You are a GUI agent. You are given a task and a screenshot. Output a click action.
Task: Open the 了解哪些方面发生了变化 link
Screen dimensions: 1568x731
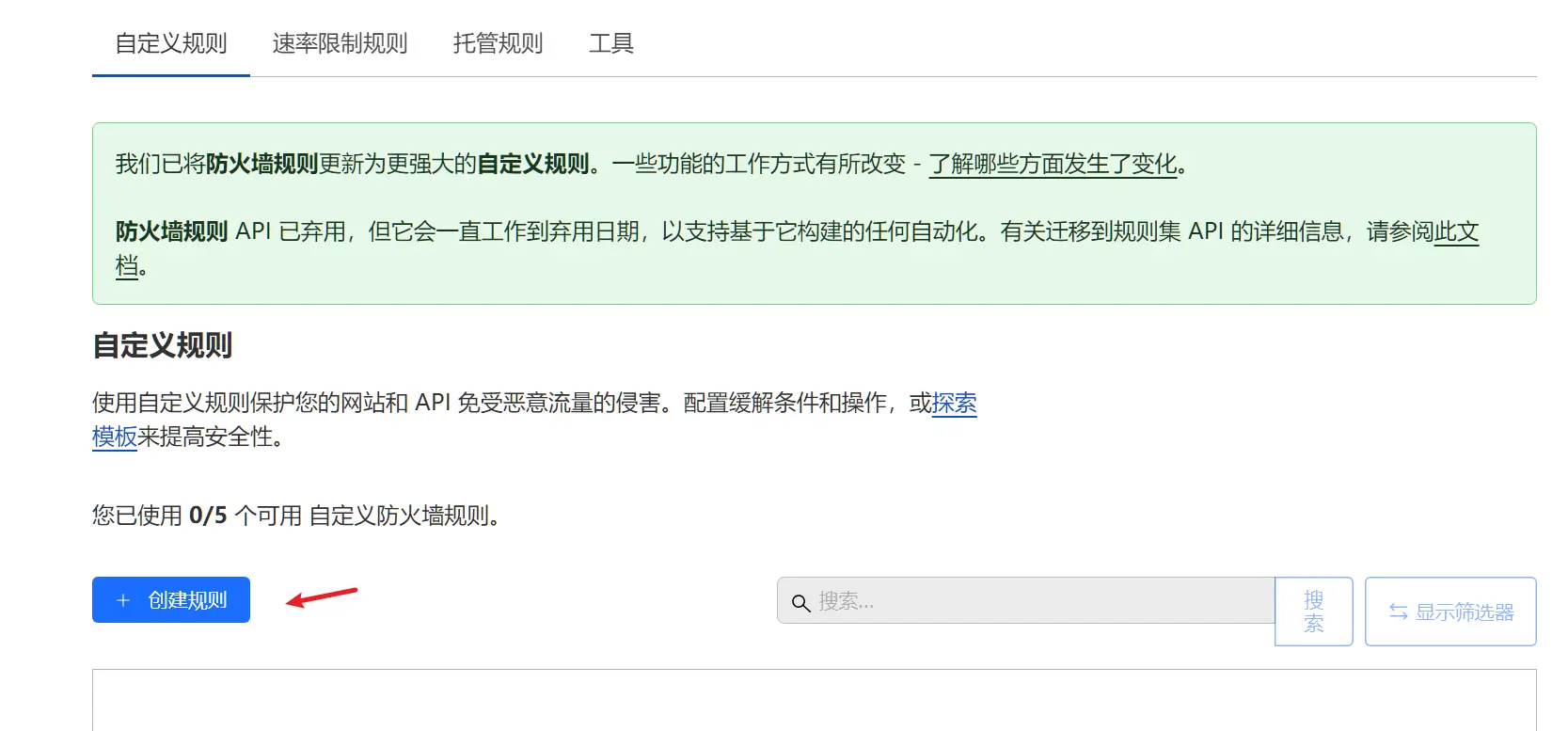(1053, 165)
